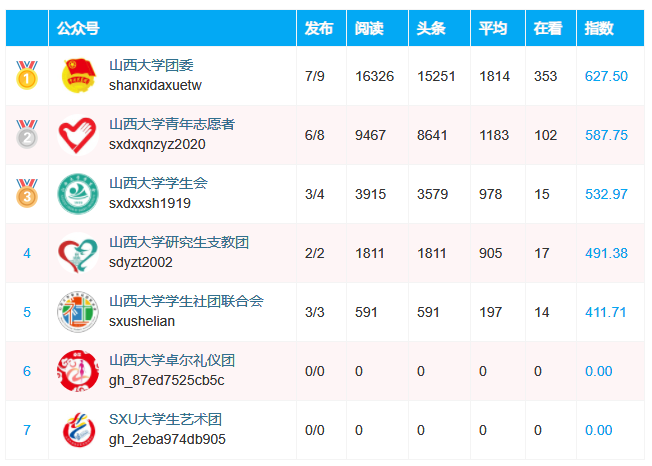Open the 山西大学团委 avatar logo
This screenshot has height=466, width=652.
[78, 76]
